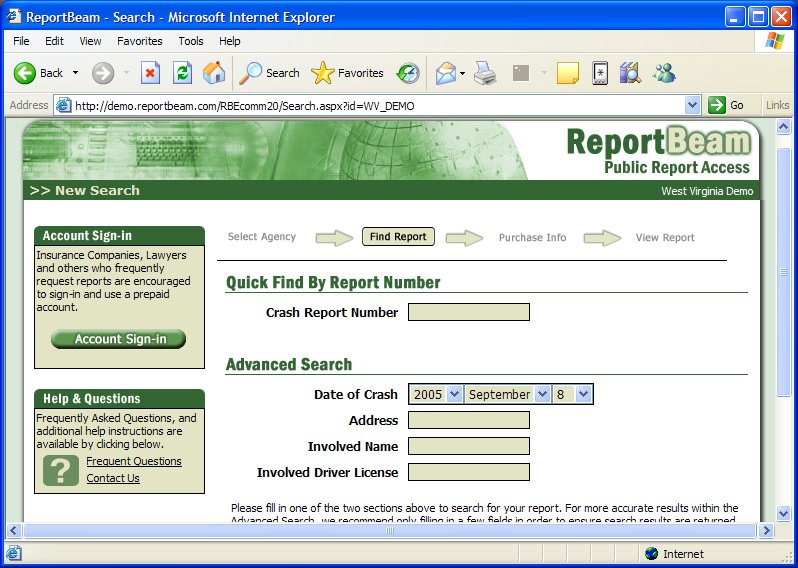Go back using the Back arrow icon

pos(24,73)
